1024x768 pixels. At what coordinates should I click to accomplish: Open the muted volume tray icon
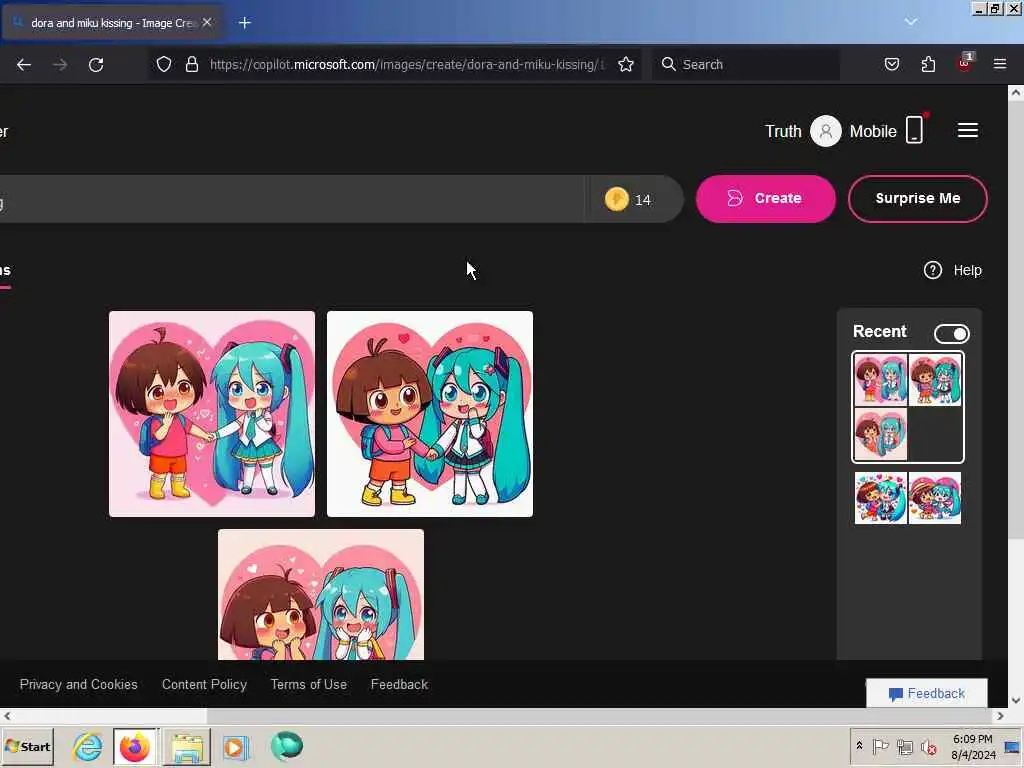(x=928, y=746)
